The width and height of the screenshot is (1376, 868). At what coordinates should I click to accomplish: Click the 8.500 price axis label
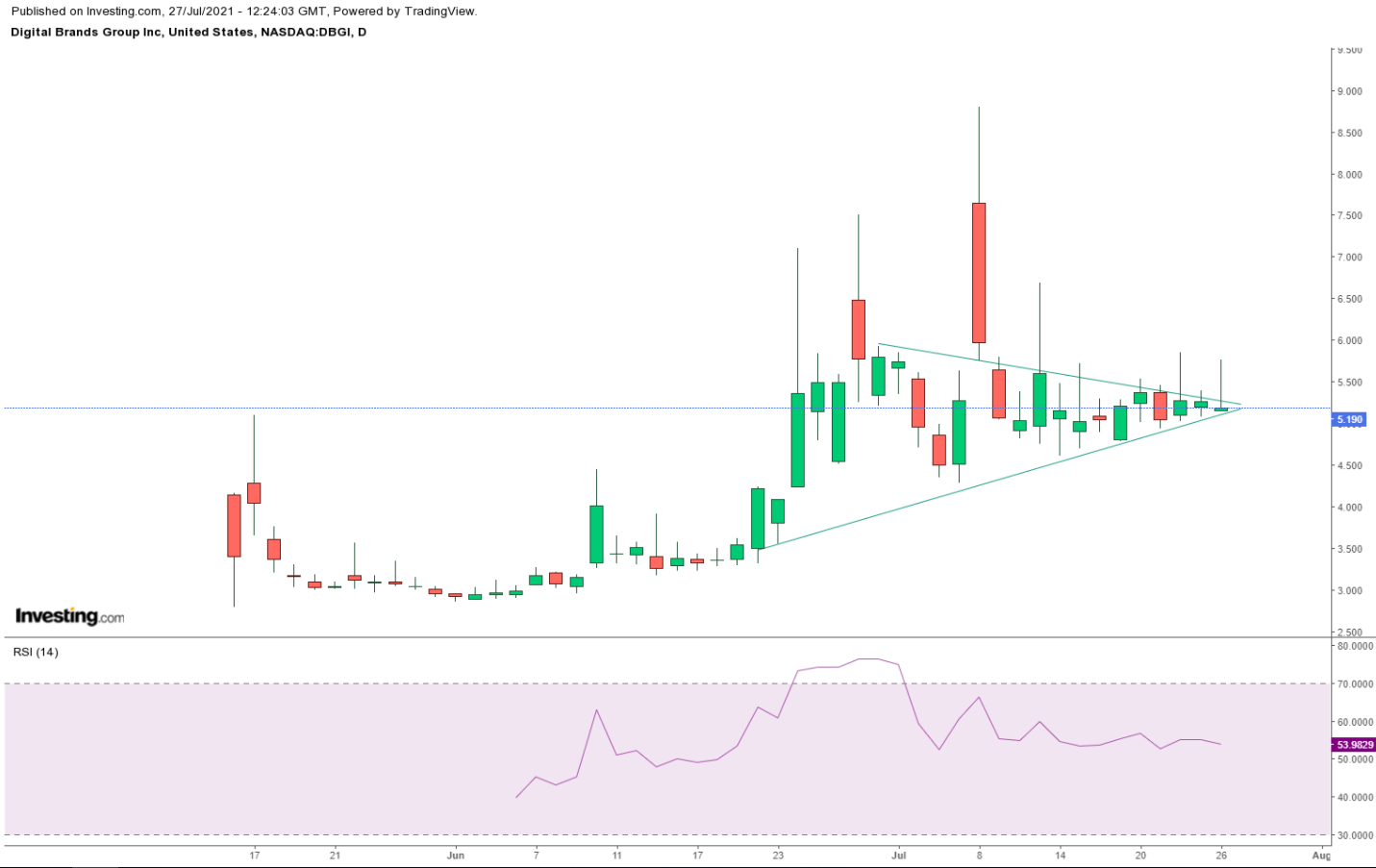pyautogui.click(x=1350, y=134)
